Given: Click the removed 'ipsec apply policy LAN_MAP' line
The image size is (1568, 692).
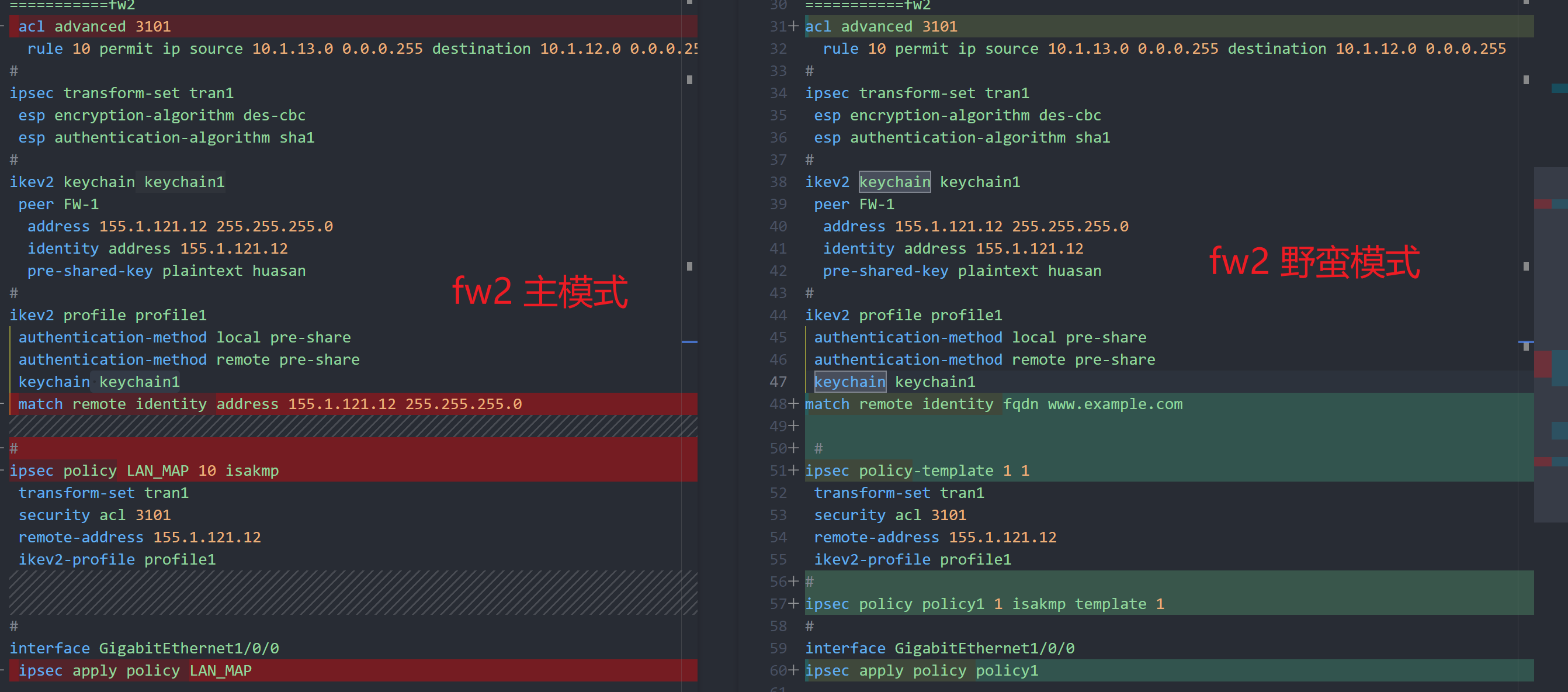Looking at the screenshot, I should pyautogui.click(x=134, y=670).
